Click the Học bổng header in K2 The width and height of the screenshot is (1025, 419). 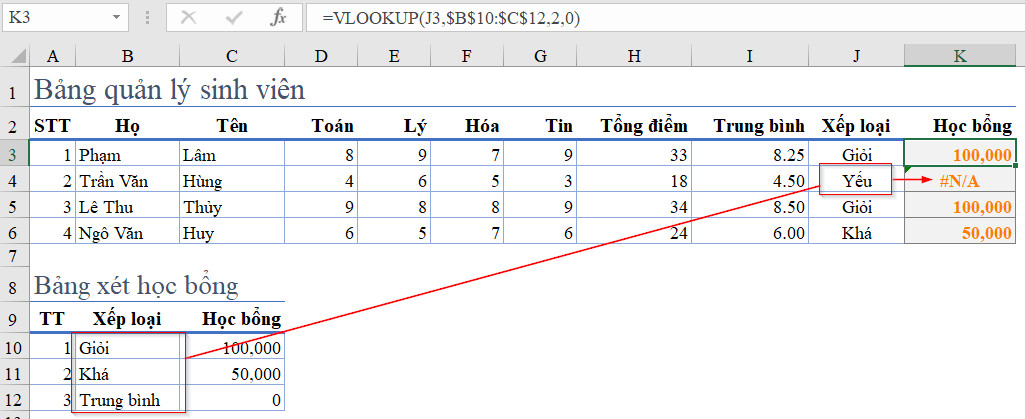(971, 126)
